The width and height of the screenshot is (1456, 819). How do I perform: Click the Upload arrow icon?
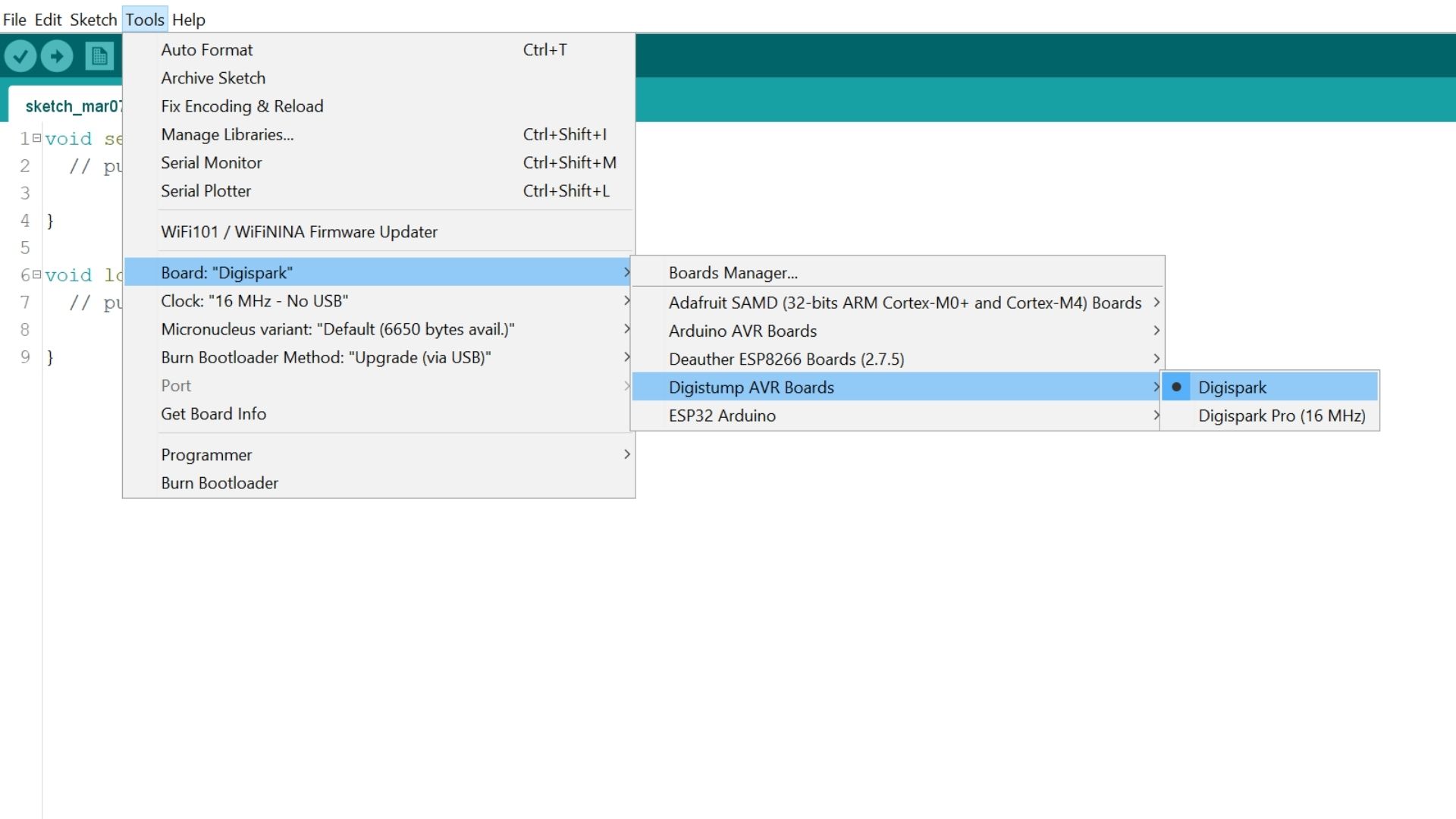[x=57, y=56]
